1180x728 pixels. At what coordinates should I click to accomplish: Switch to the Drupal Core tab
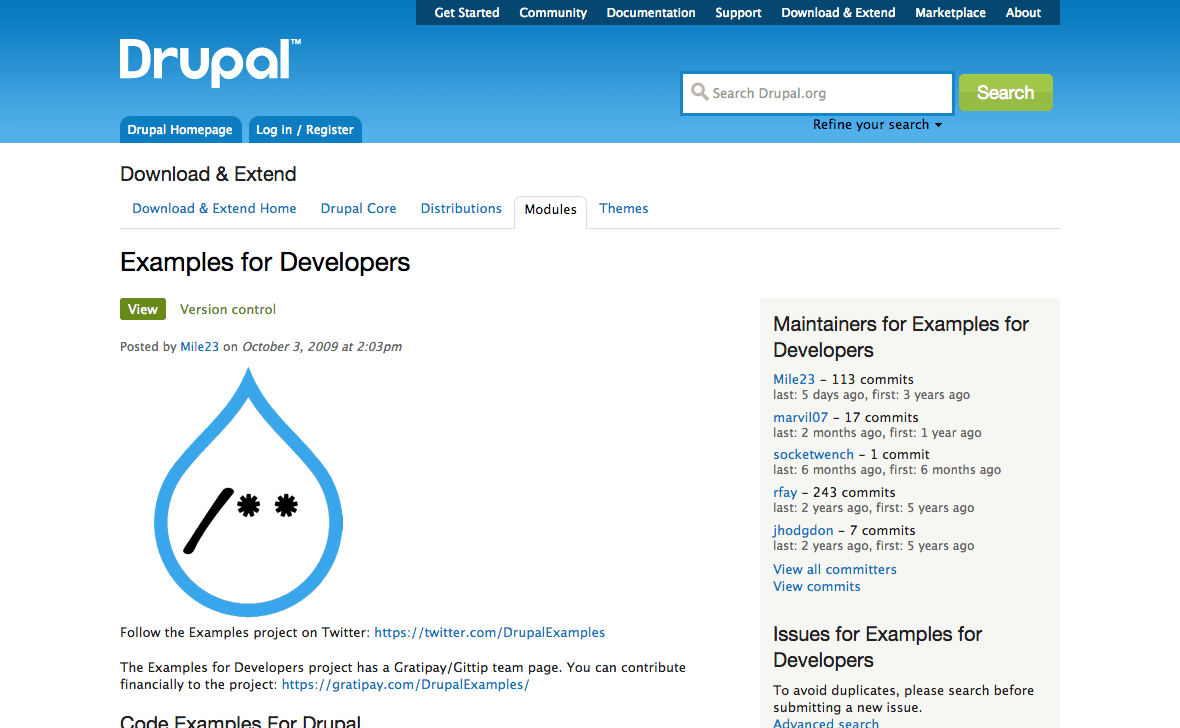click(x=358, y=209)
